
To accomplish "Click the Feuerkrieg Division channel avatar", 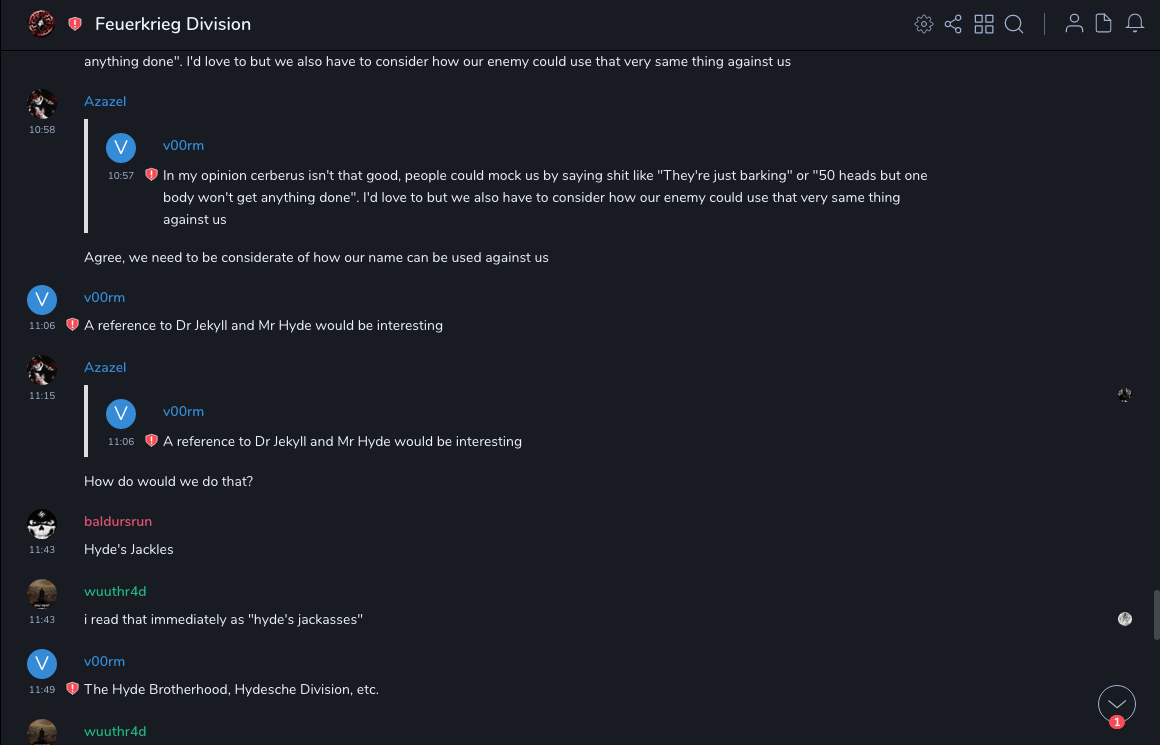I will (x=41, y=24).
